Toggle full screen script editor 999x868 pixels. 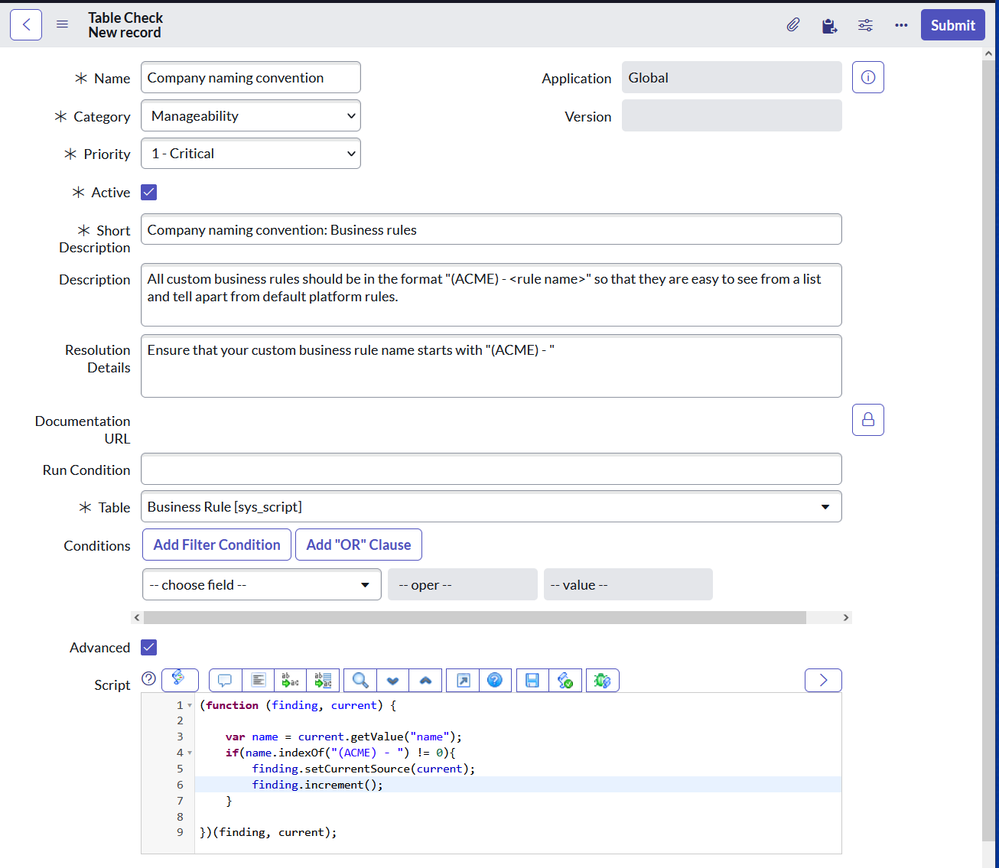[463, 680]
